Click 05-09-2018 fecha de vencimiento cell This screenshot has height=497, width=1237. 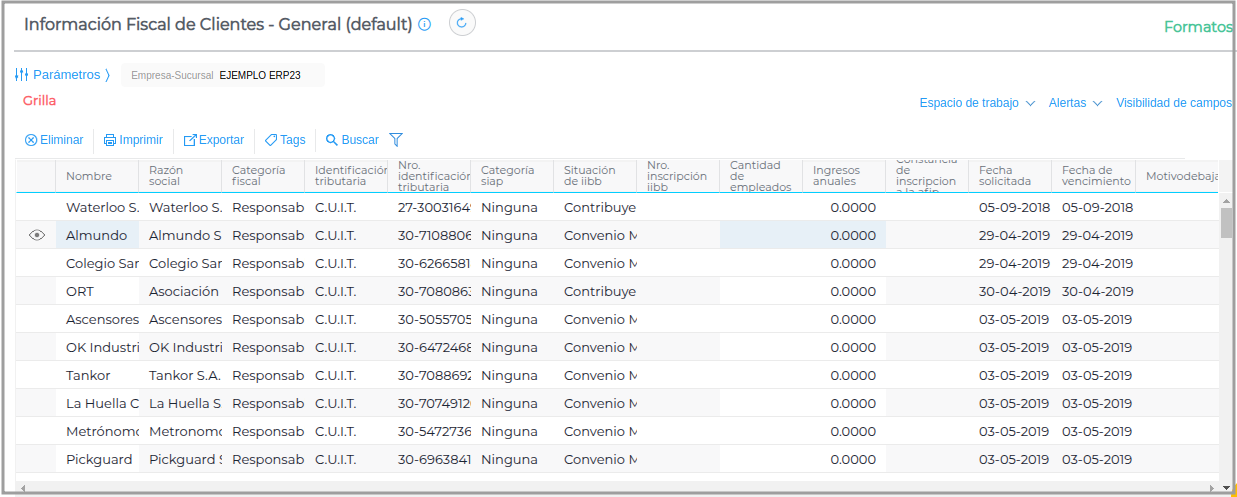coord(1093,207)
